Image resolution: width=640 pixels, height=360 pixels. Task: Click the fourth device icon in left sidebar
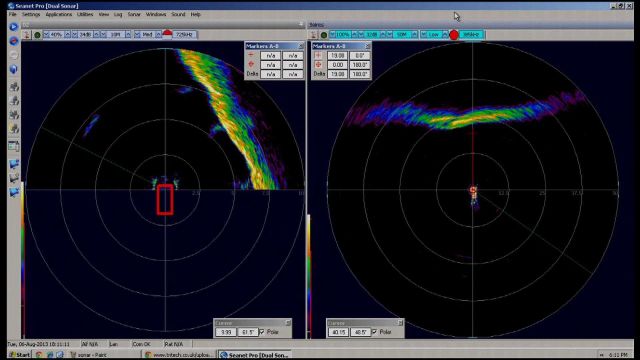pyautogui.click(x=14, y=129)
